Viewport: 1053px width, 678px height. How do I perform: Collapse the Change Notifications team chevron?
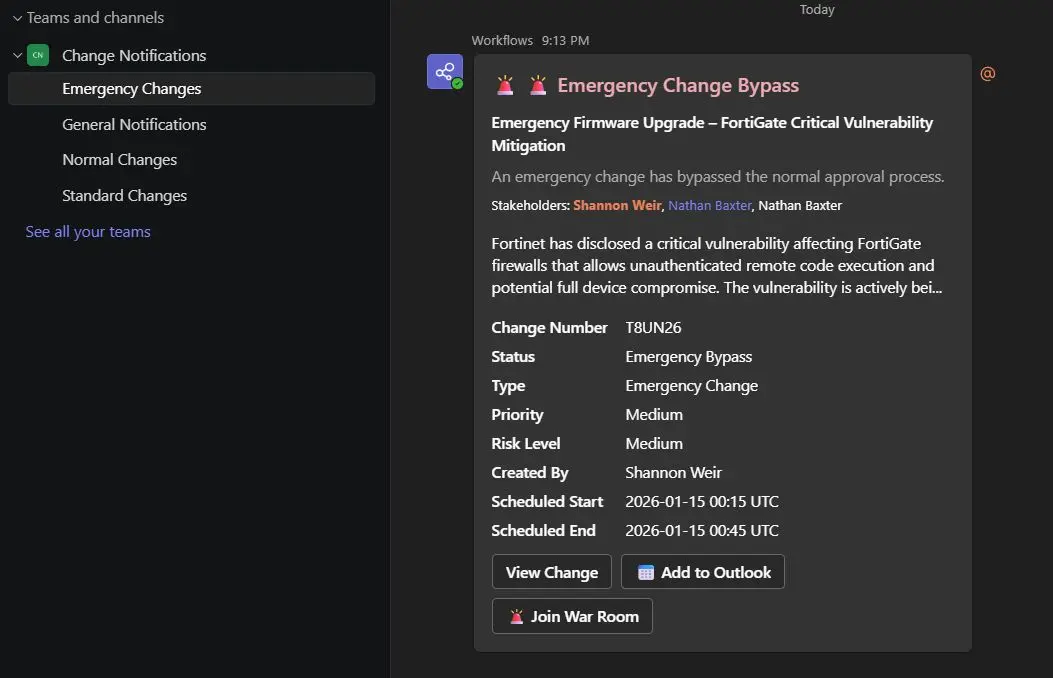click(x=17, y=56)
